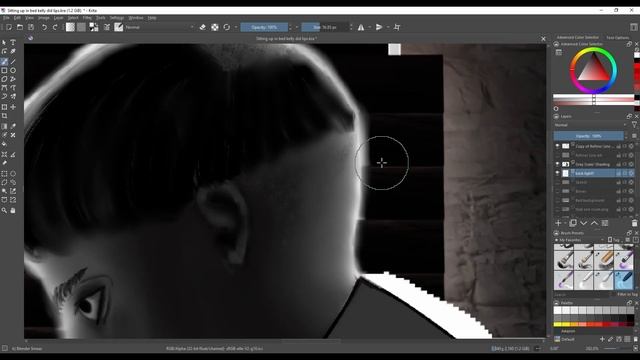Select the Zoom tool

[x=4, y=210]
